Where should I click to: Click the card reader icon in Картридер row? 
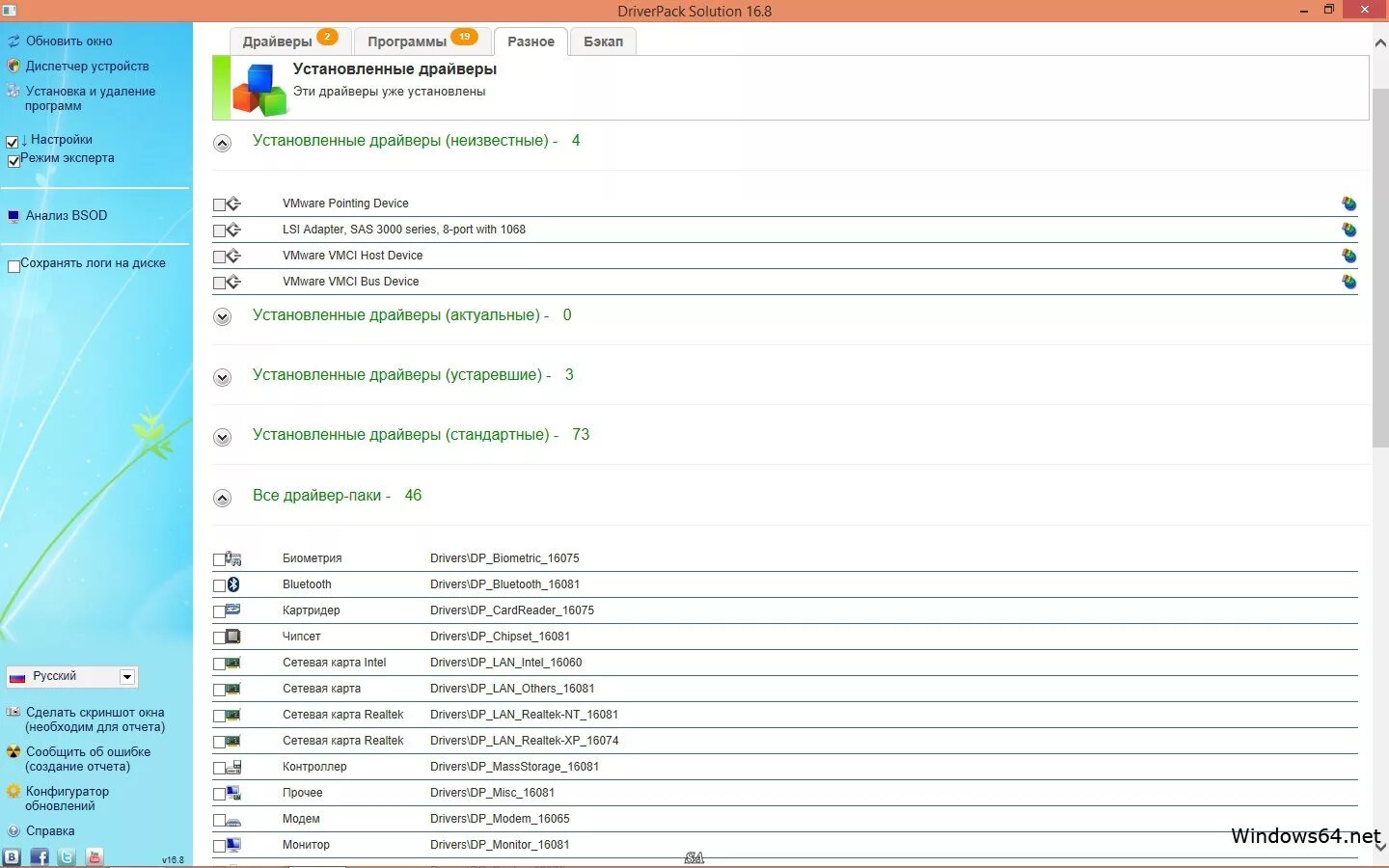[233, 610]
